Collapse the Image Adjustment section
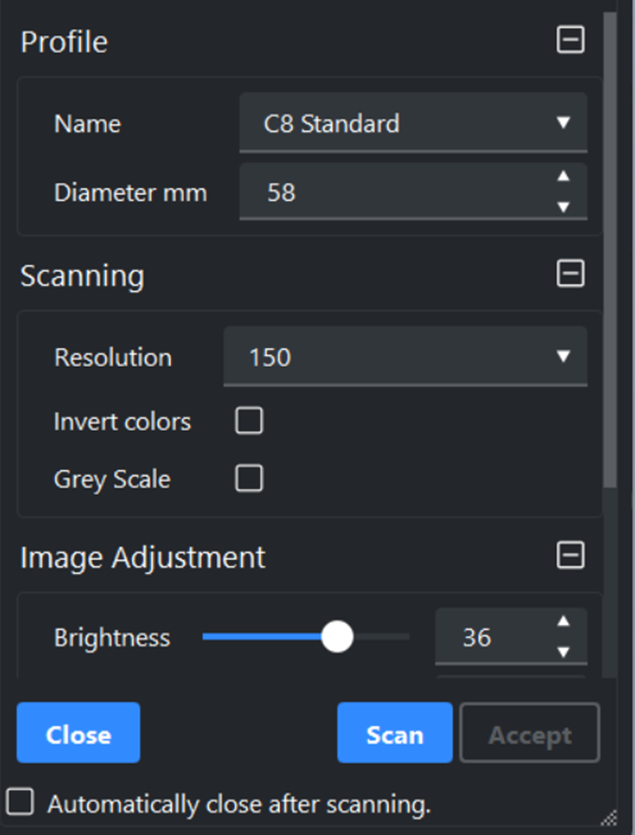The width and height of the screenshot is (635, 835). click(571, 555)
